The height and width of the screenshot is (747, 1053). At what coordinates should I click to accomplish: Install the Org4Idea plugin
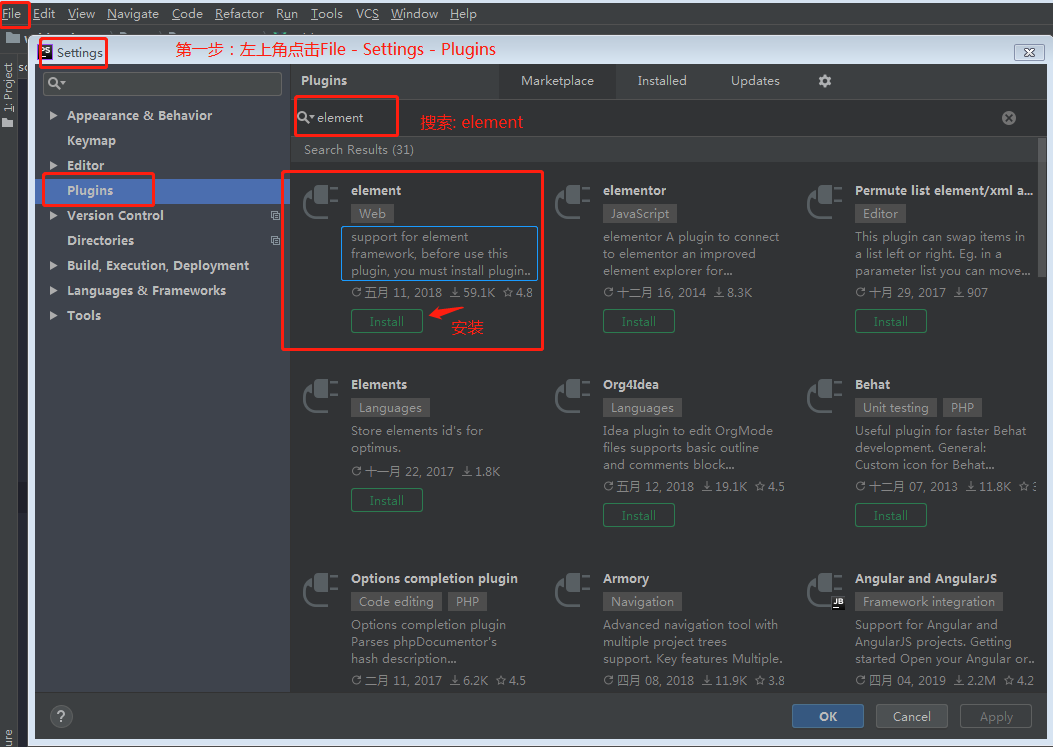coord(639,516)
